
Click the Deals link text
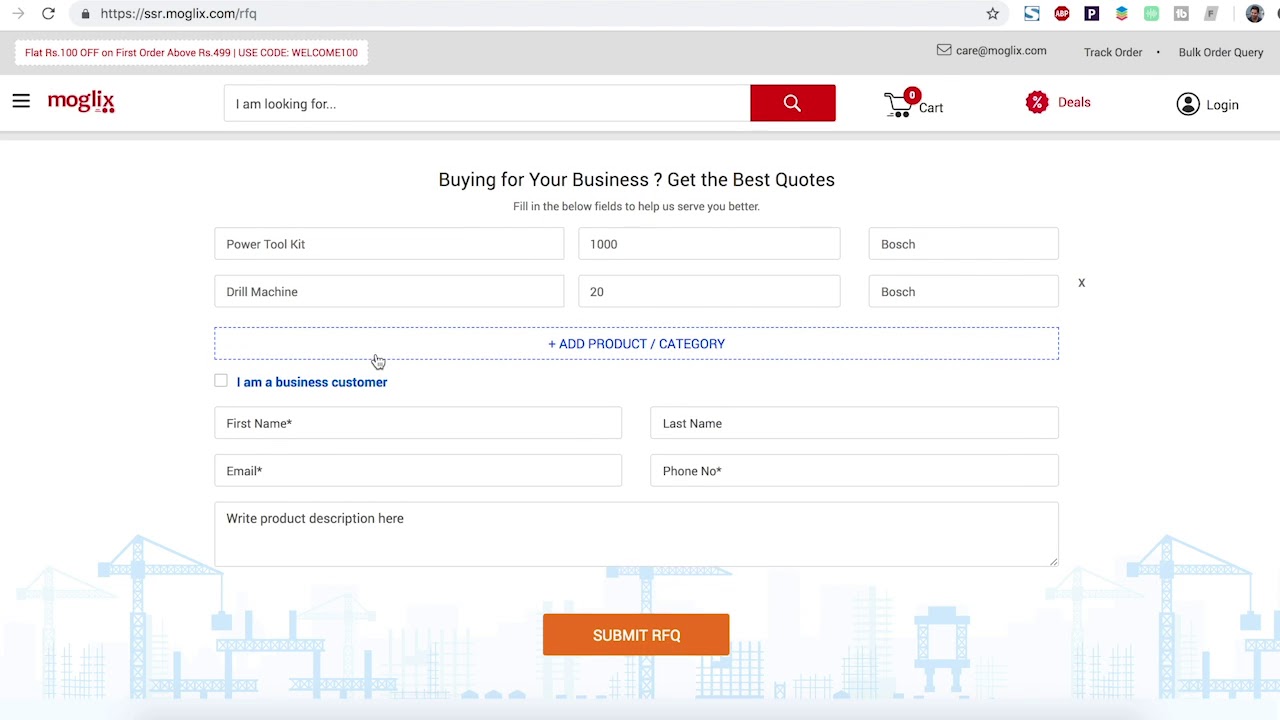(x=1074, y=102)
